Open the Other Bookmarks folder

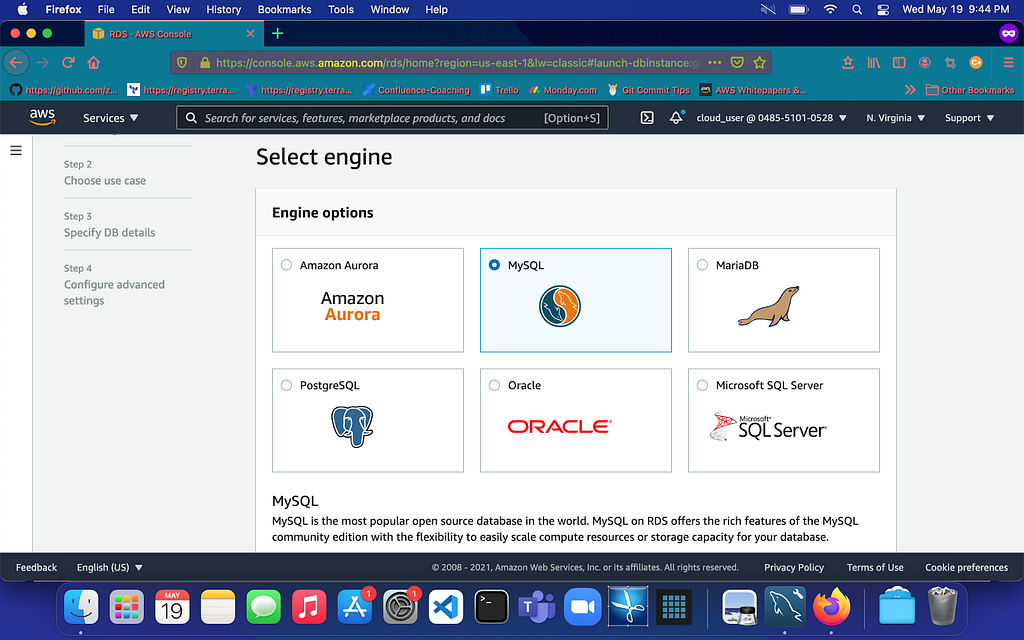(x=970, y=89)
